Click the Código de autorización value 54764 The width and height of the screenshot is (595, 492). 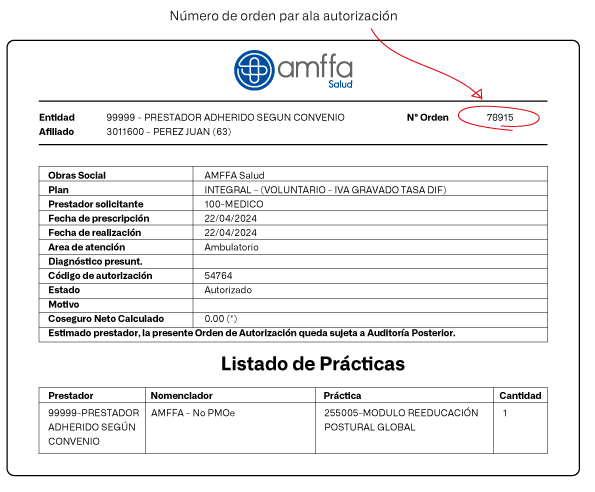click(218, 276)
